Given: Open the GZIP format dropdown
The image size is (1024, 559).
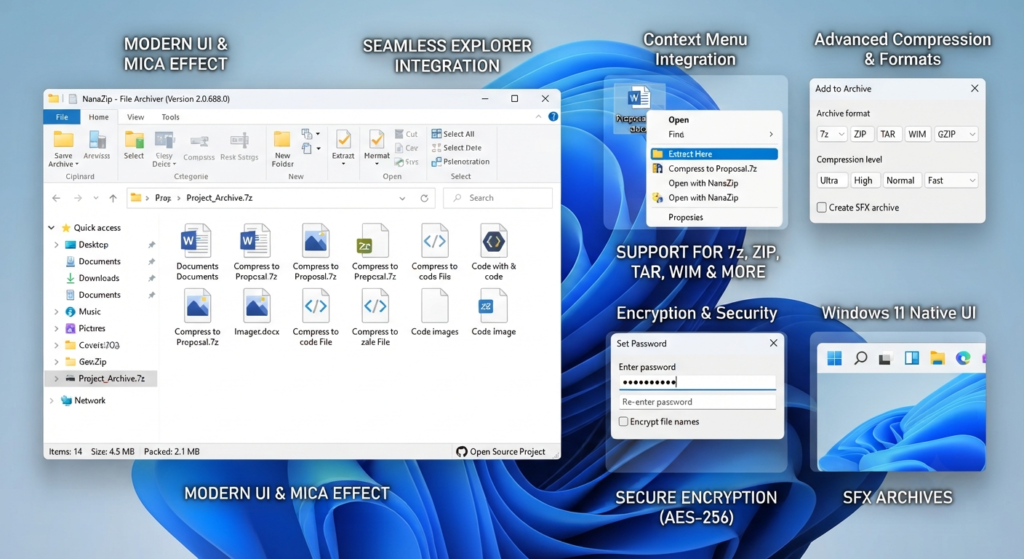Looking at the screenshot, I should tap(956, 134).
